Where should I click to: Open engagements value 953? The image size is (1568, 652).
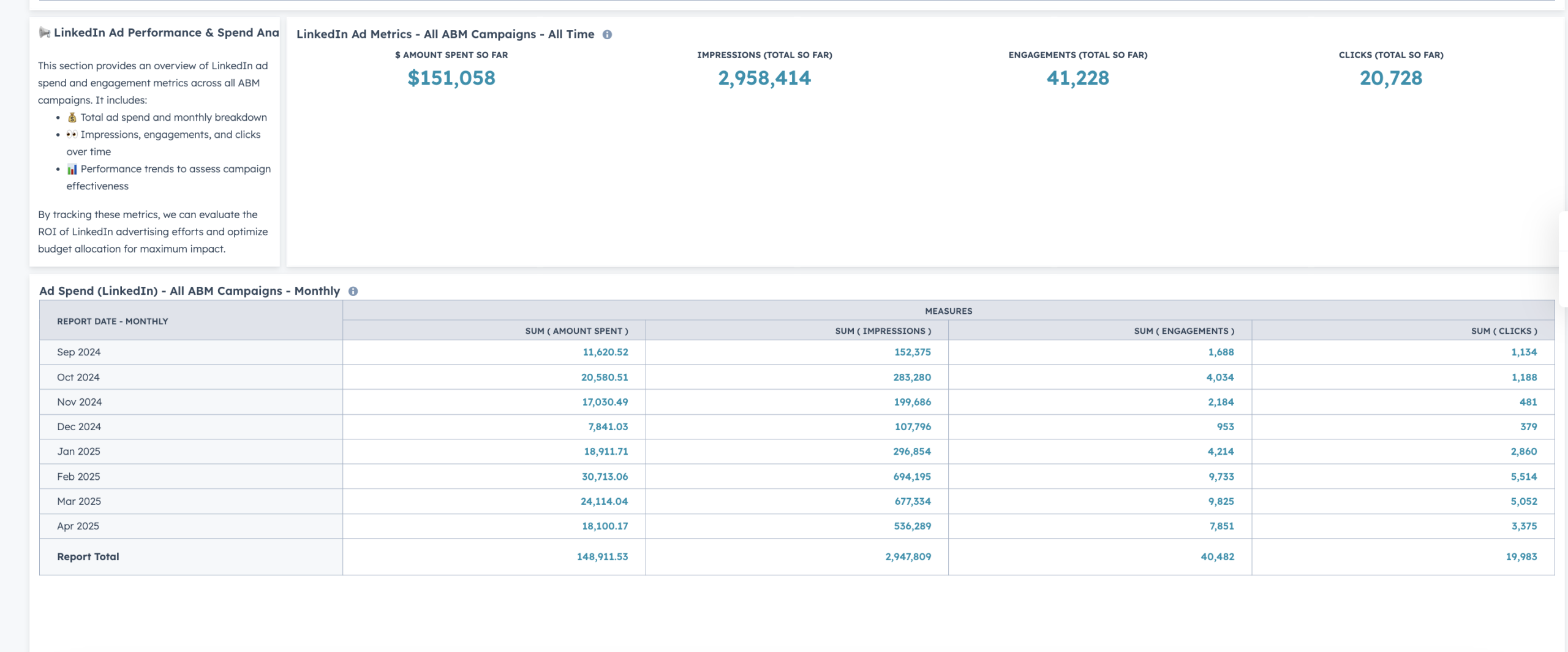(x=1226, y=426)
